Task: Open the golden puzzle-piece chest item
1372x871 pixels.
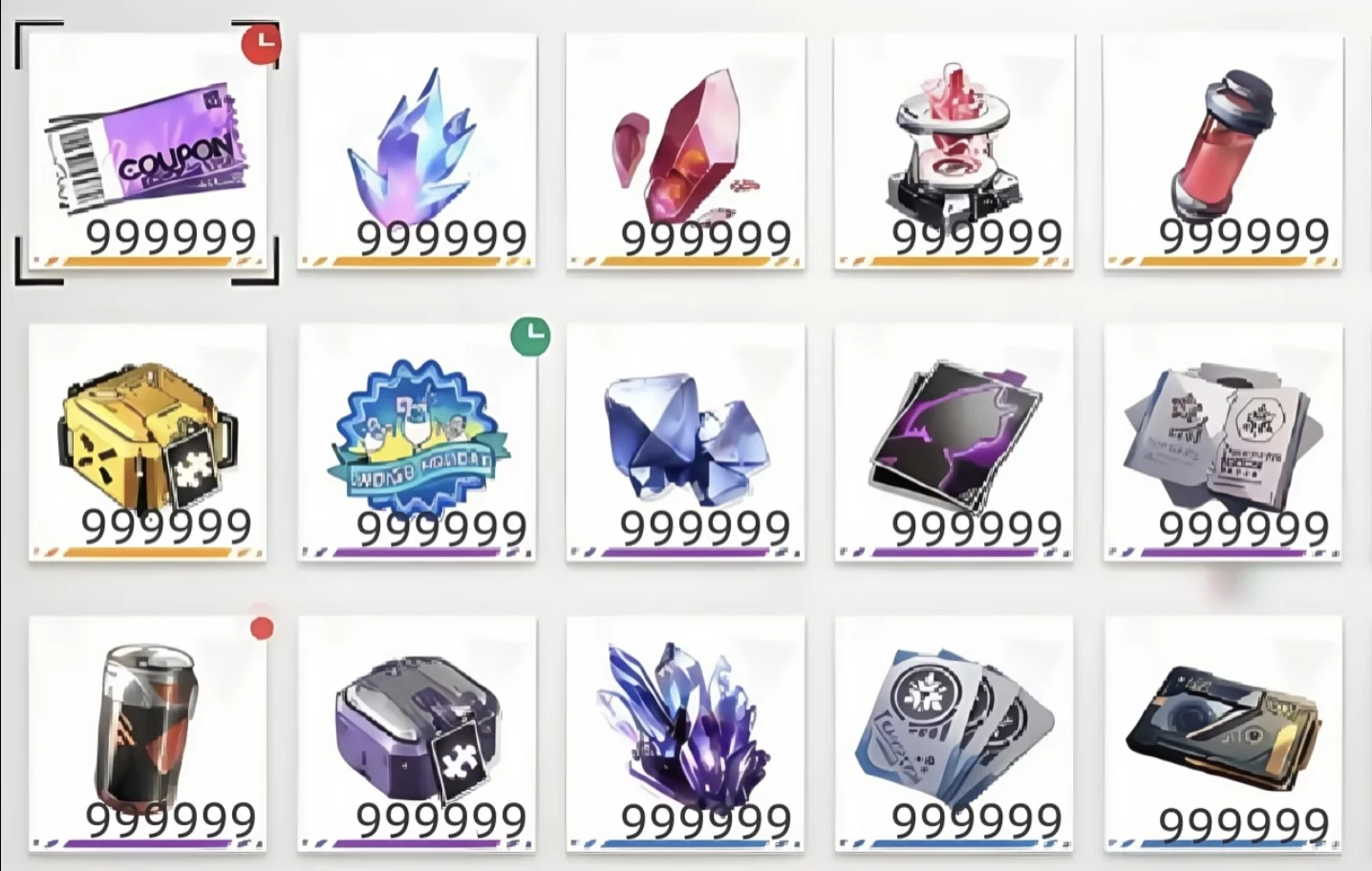Action: click(147, 442)
